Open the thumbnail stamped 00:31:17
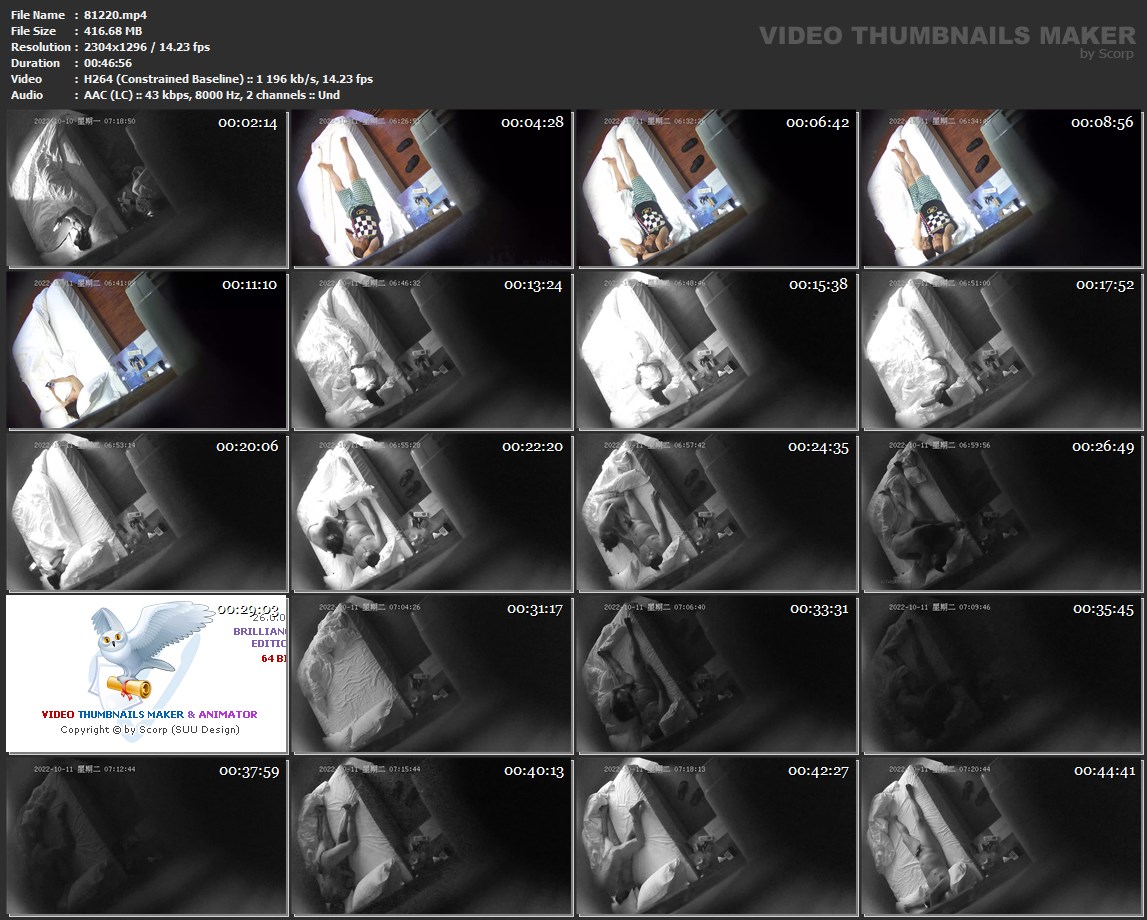1147x920 pixels. [432, 674]
